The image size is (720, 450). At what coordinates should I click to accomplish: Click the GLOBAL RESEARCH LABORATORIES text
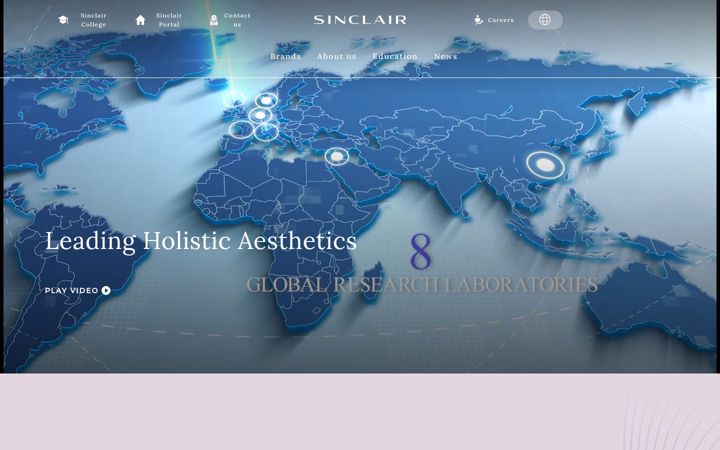tap(422, 285)
